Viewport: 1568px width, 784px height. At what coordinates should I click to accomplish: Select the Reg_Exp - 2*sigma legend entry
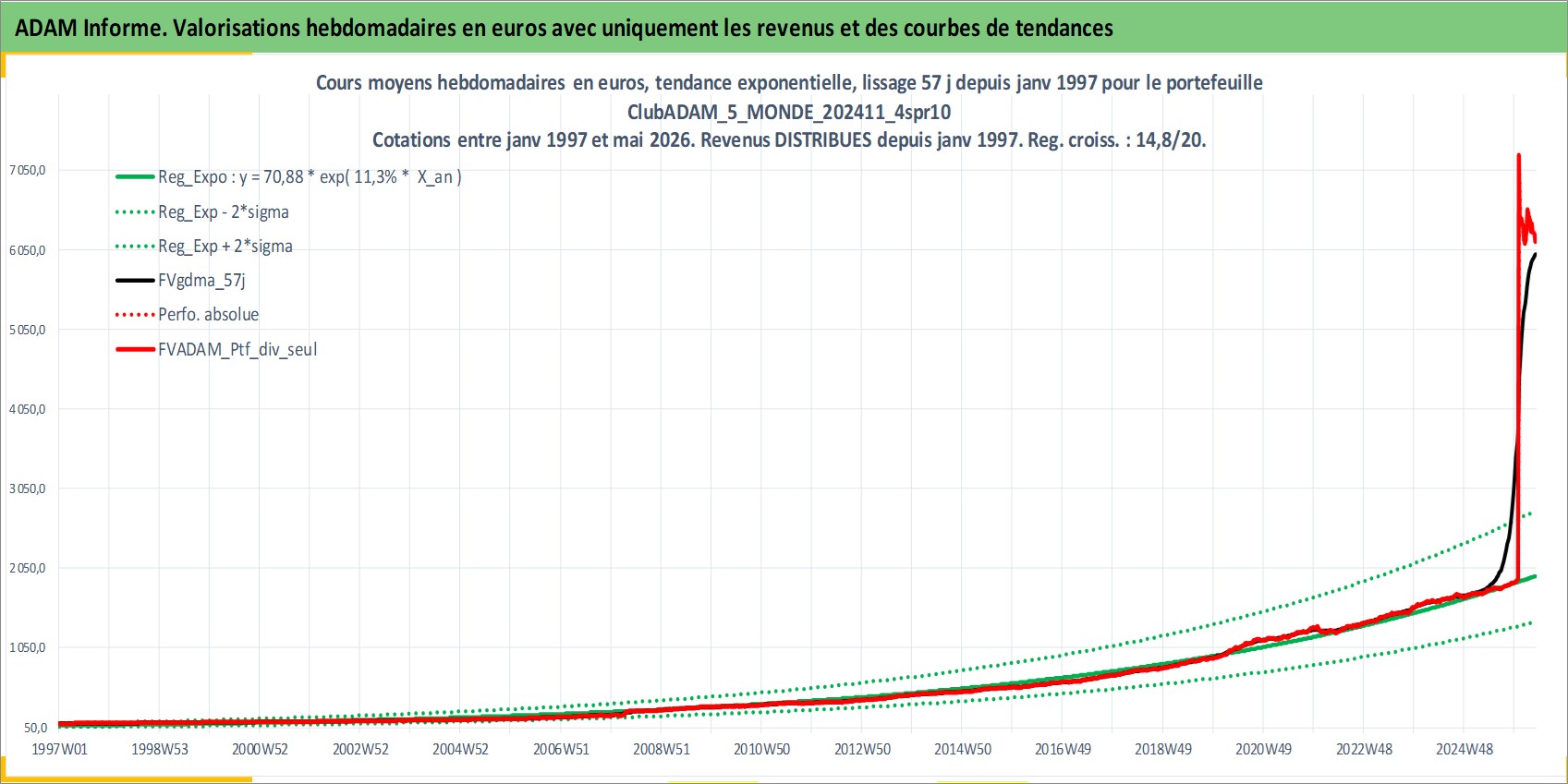[x=202, y=211]
